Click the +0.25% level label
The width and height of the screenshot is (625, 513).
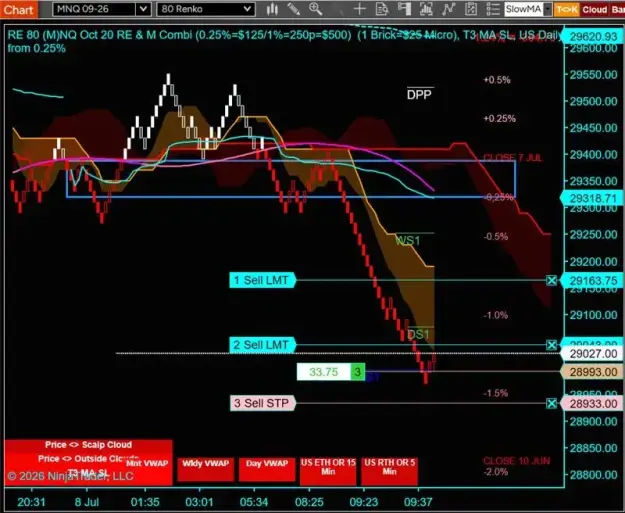(499, 118)
